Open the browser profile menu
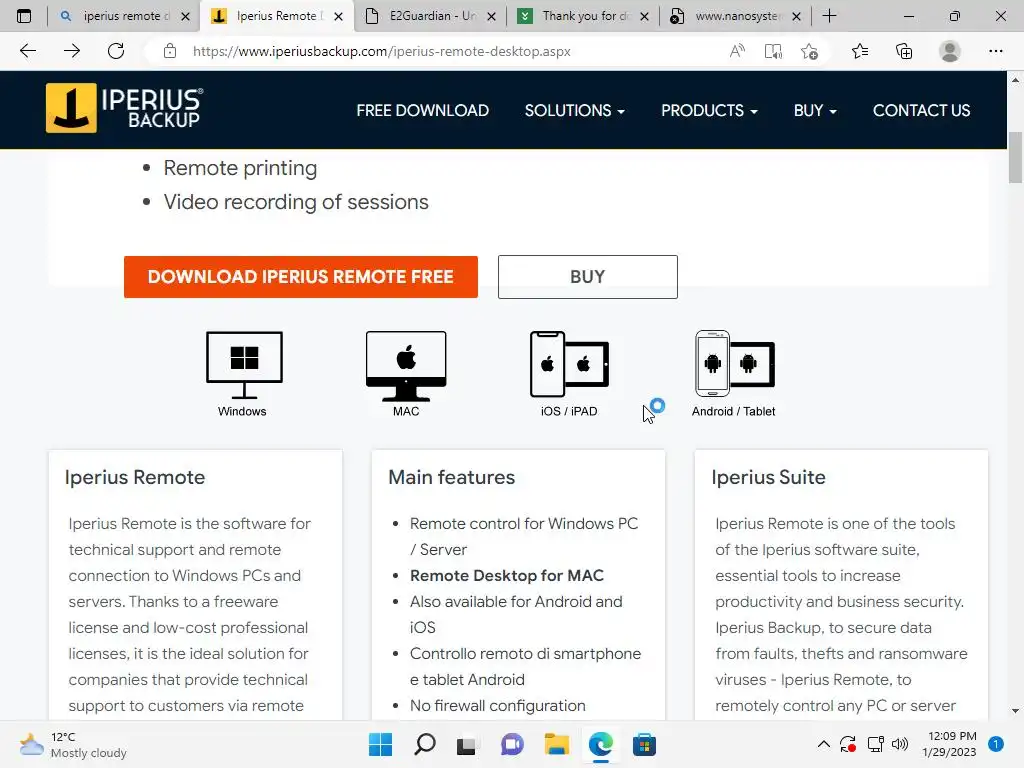Screen dimensions: 1024x768 click(x=950, y=51)
